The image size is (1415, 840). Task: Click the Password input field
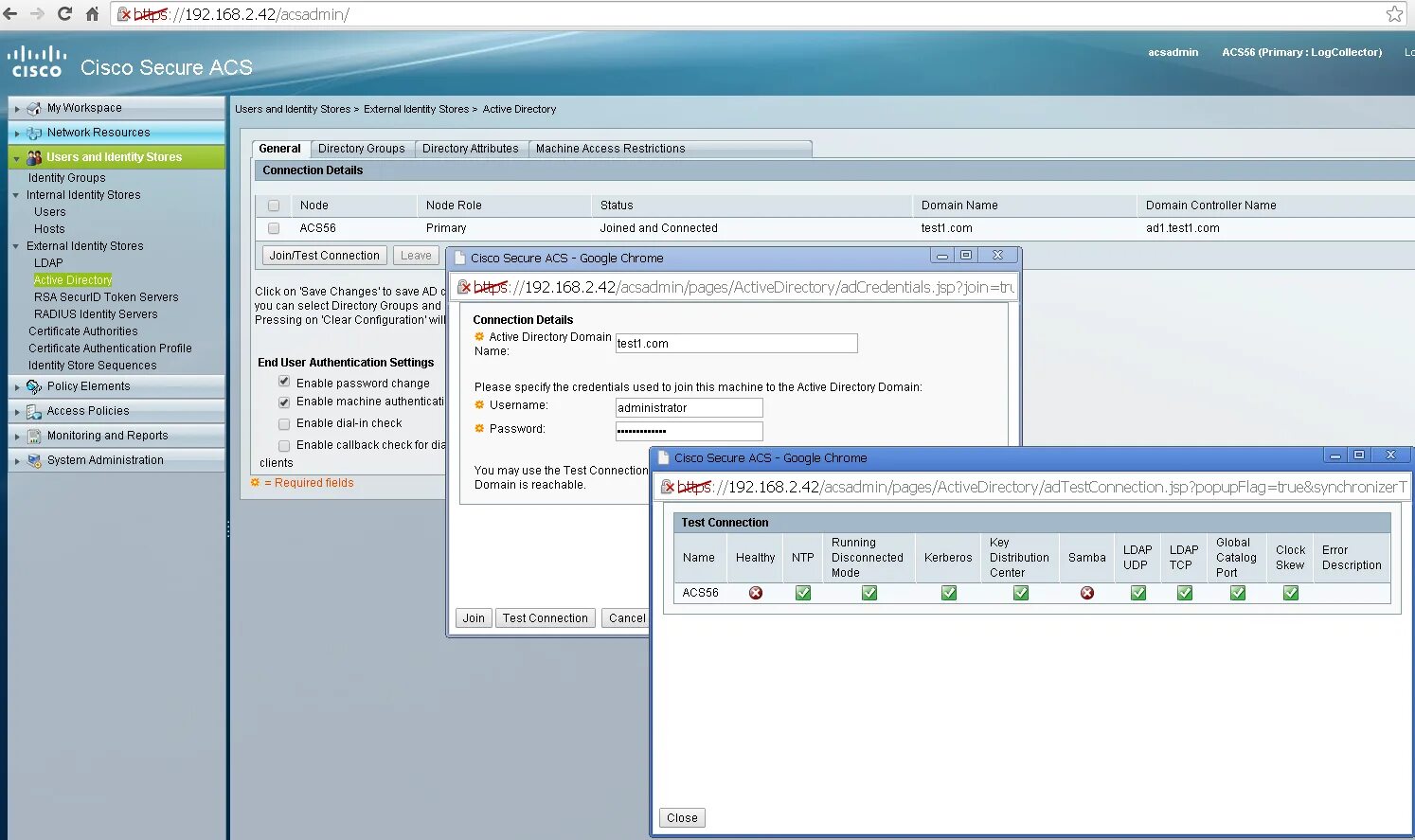point(690,432)
